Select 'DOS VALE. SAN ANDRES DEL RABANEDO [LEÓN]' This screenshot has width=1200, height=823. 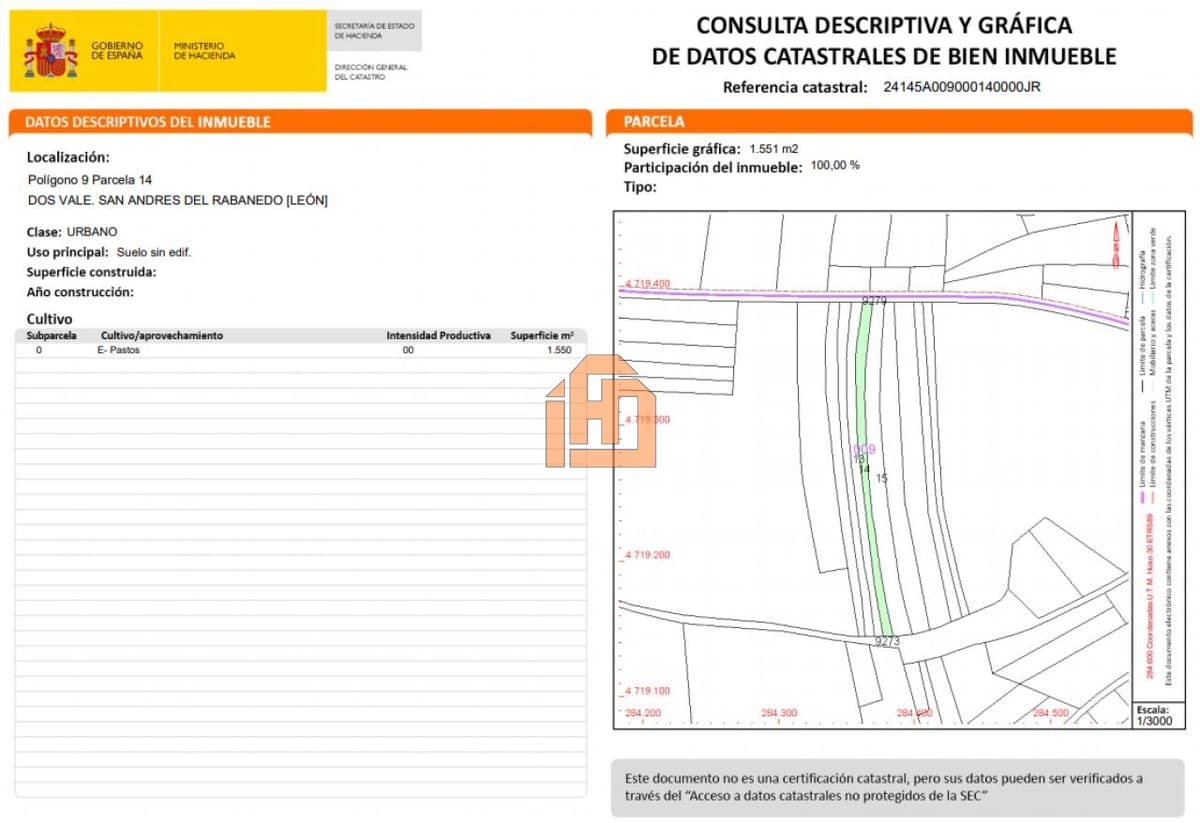pyautogui.click(x=178, y=200)
